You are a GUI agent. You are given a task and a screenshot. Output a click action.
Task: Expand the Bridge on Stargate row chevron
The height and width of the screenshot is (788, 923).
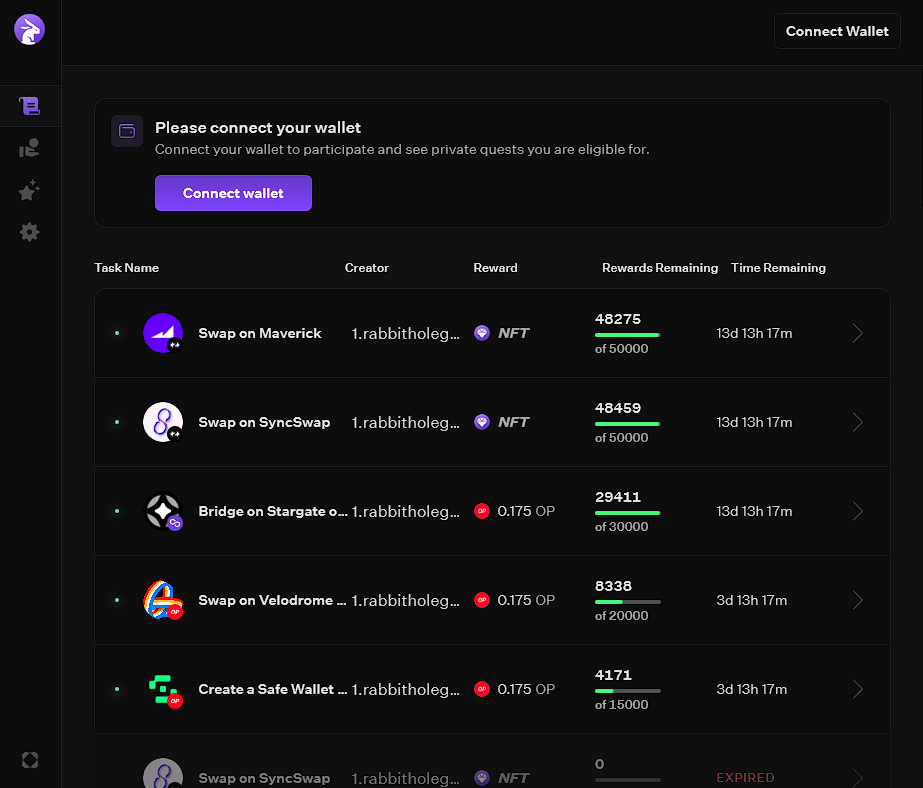(x=857, y=511)
